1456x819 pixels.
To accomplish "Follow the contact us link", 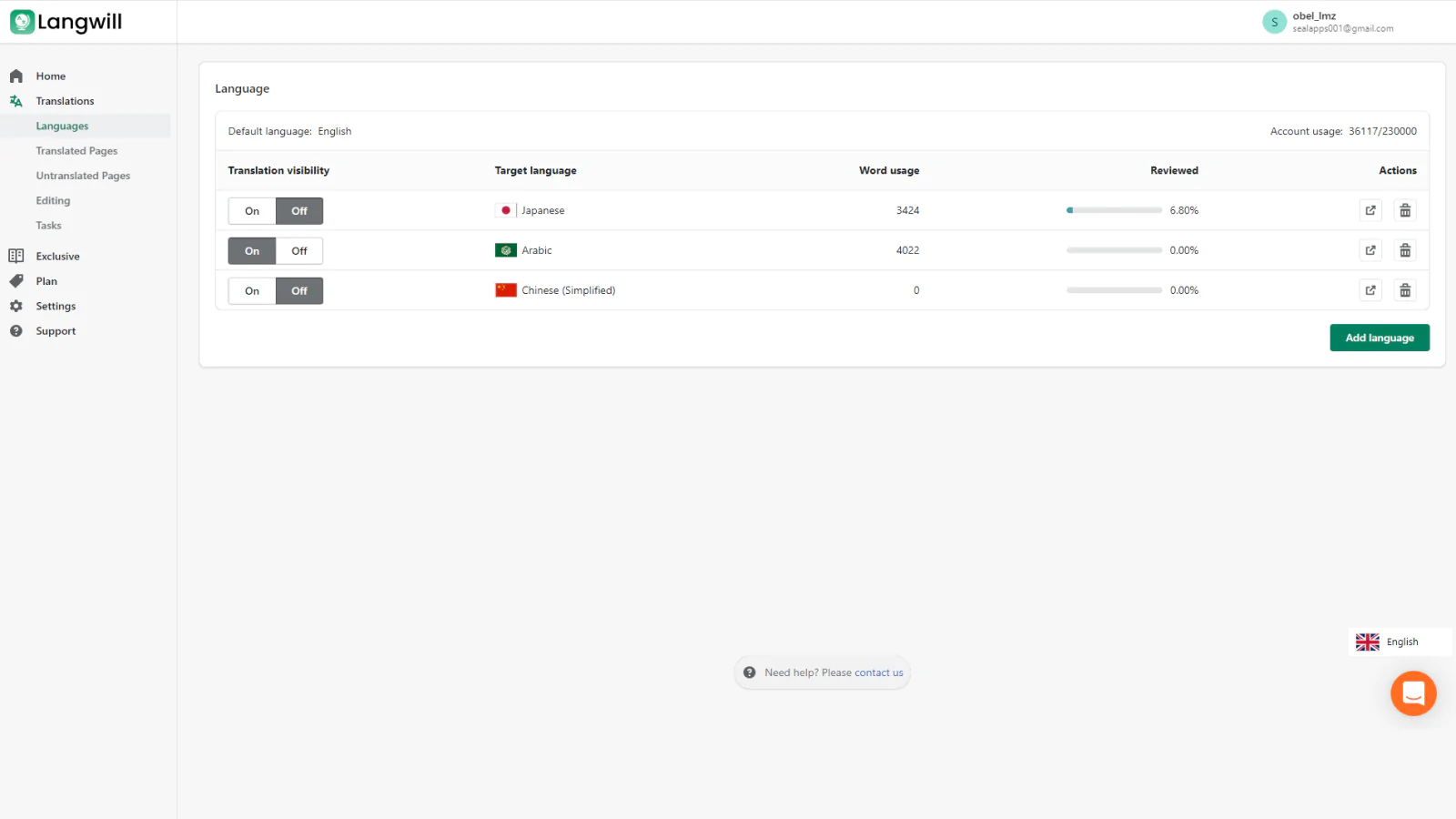I will click(878, 672).
